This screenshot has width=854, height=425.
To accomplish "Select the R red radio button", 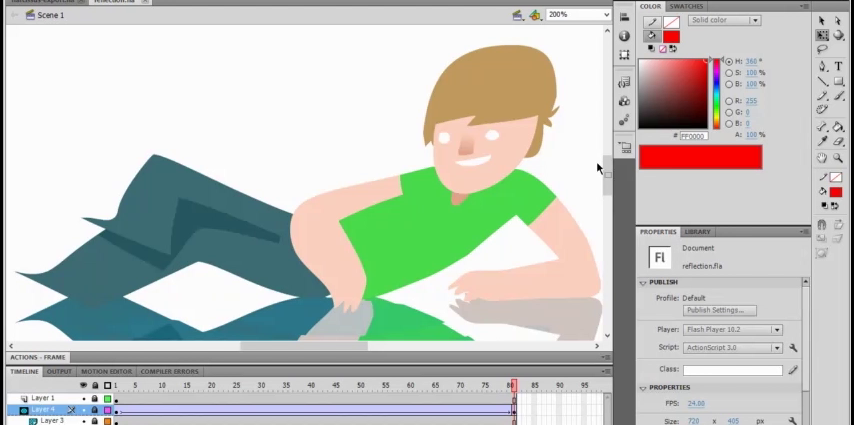I will click(x=729, y=101).
